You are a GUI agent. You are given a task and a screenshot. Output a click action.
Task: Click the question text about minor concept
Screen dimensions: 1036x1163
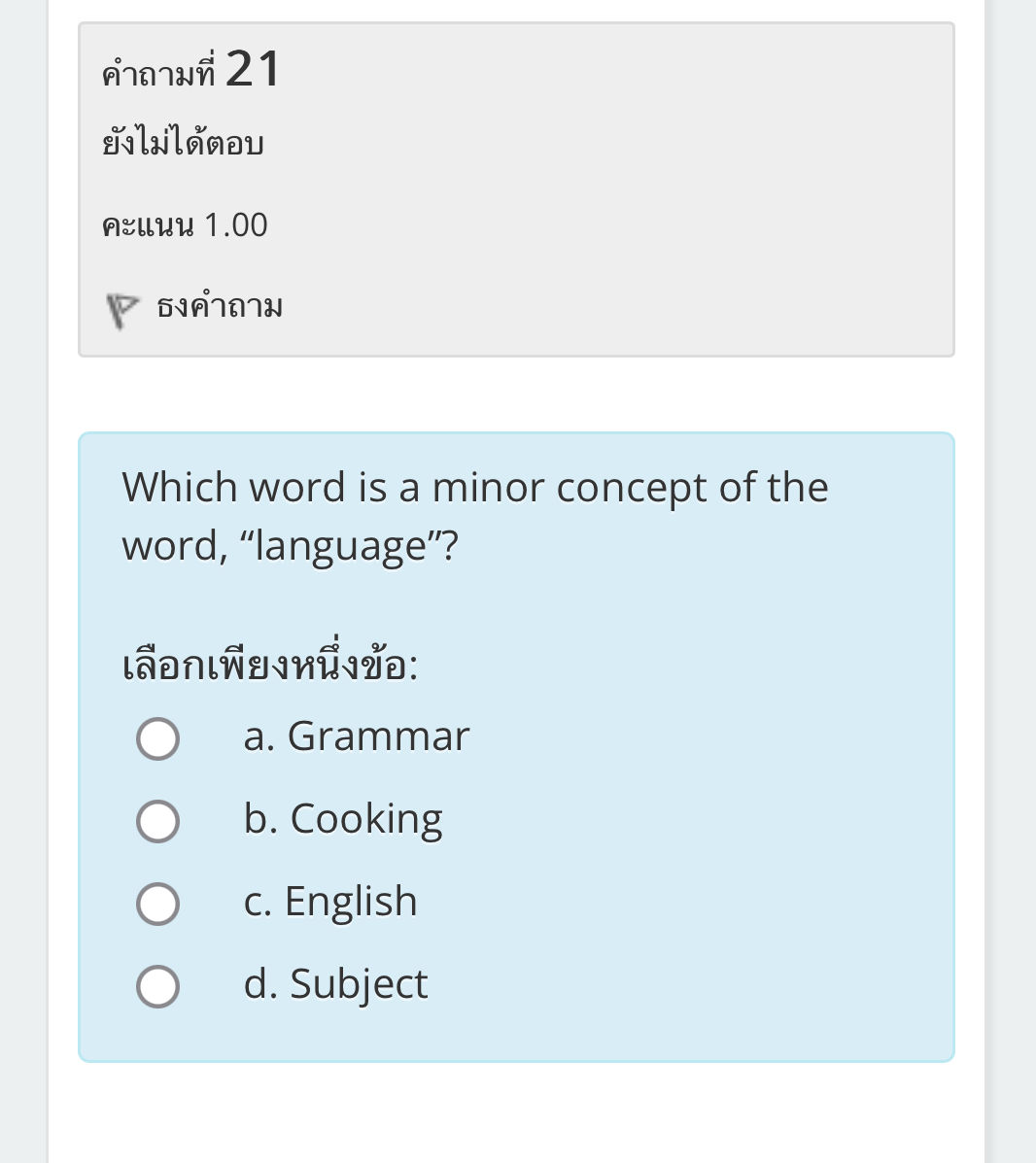(x=474, y=515)
